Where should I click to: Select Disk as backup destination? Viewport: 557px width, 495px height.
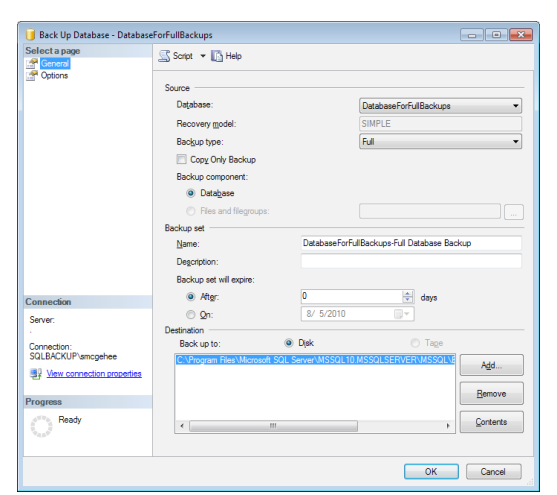click(289, 343)
